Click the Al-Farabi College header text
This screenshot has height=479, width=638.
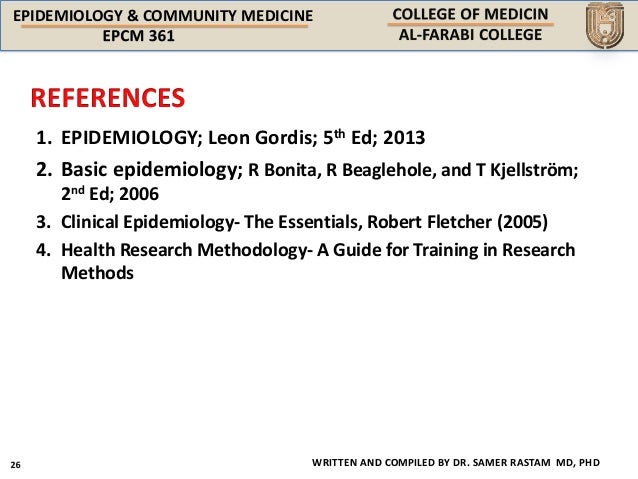(470, 35)
